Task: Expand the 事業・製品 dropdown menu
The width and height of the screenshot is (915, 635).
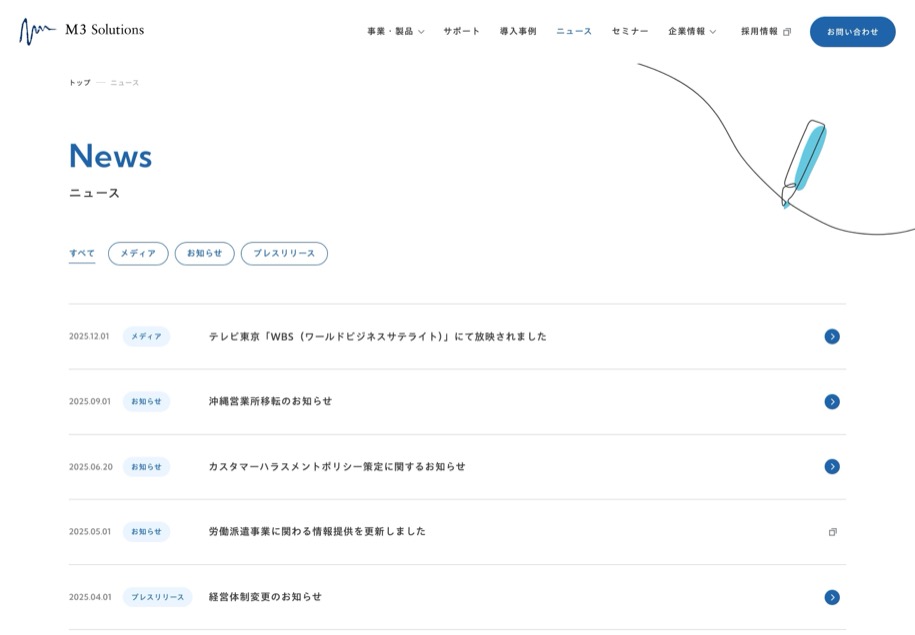Action: [x=396, y=32]
